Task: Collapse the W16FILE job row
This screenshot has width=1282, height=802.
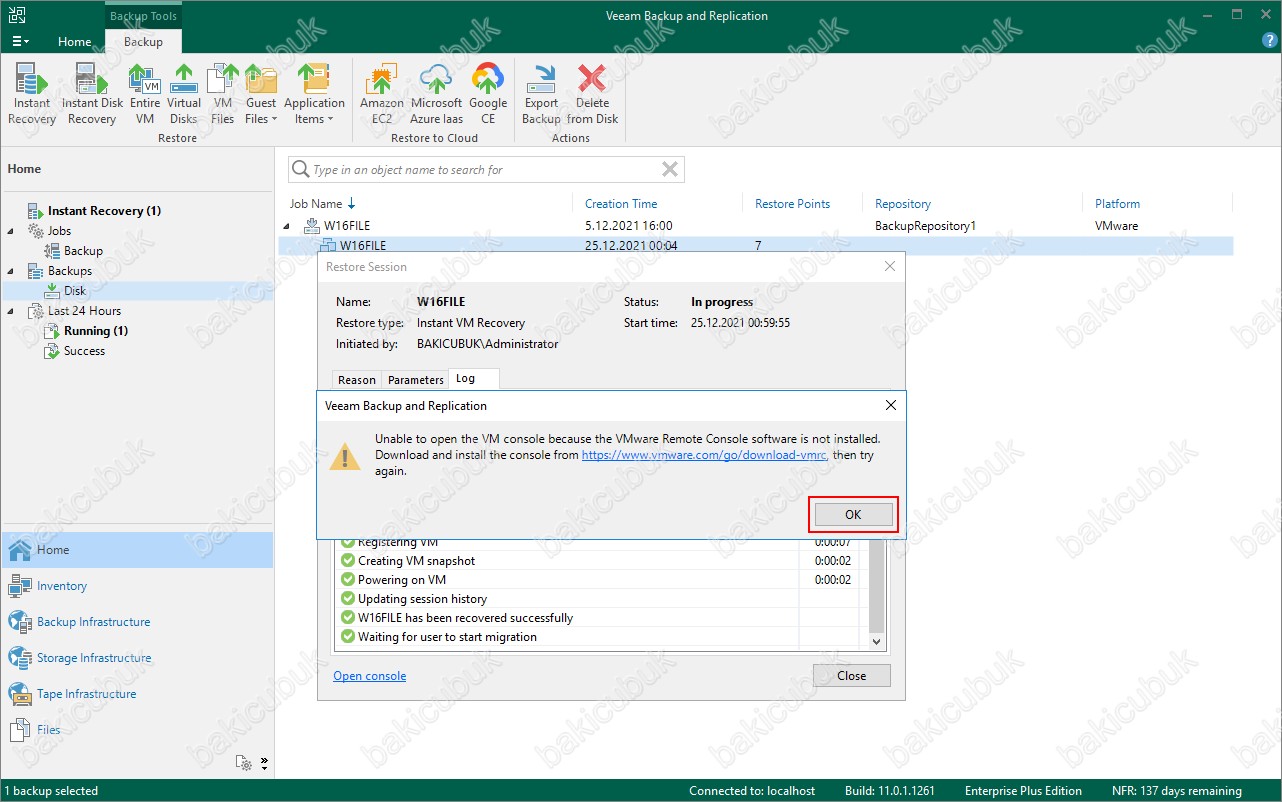Action: pyautogui.click(x=287, y=226)
